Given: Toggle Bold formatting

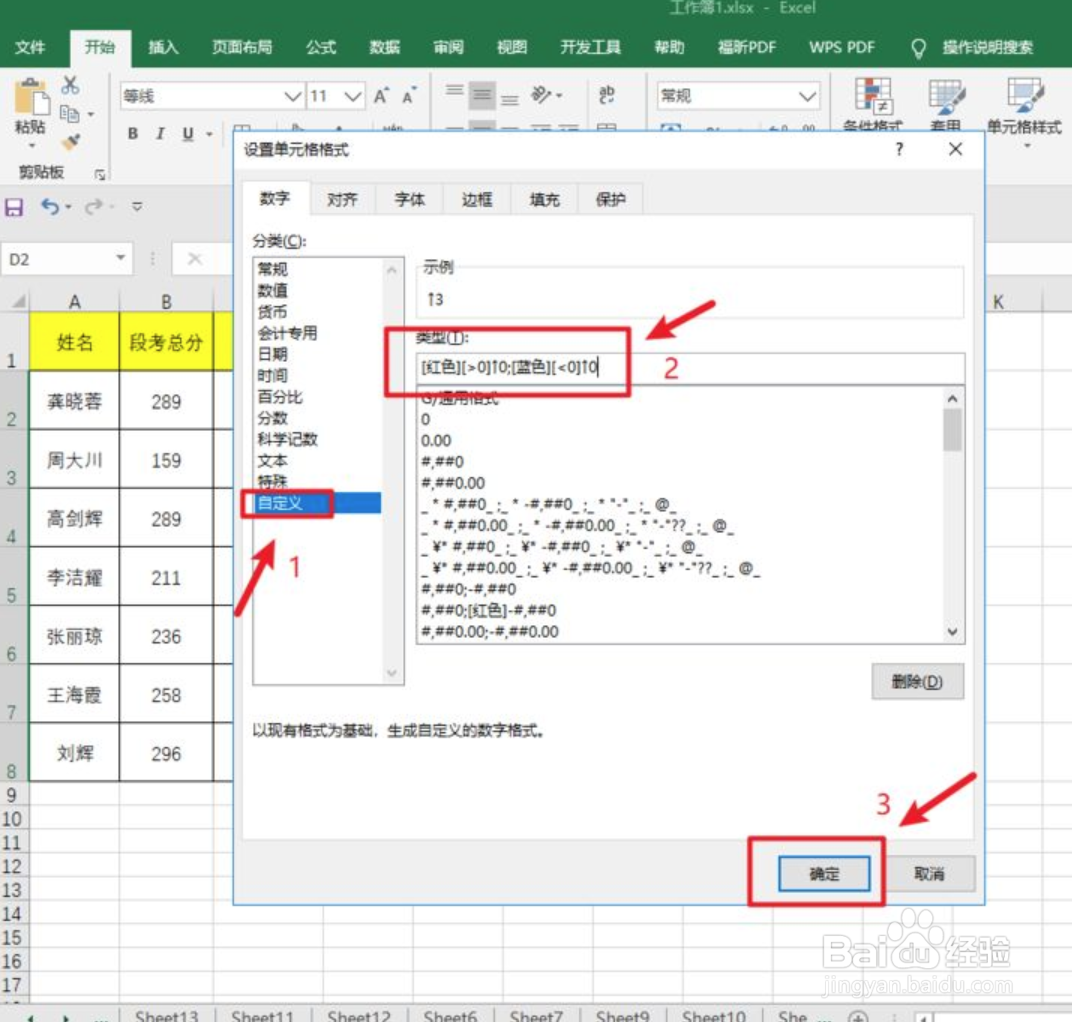Looking at the screenshot, I should (133, 133).
